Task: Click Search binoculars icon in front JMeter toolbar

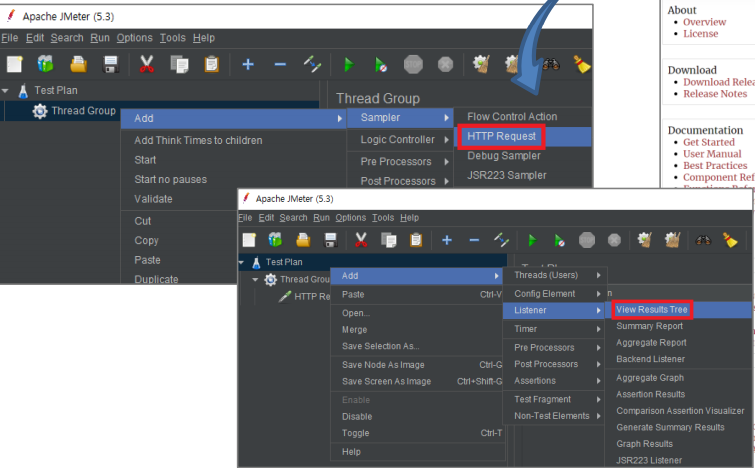Action: [x=703, y=240]
